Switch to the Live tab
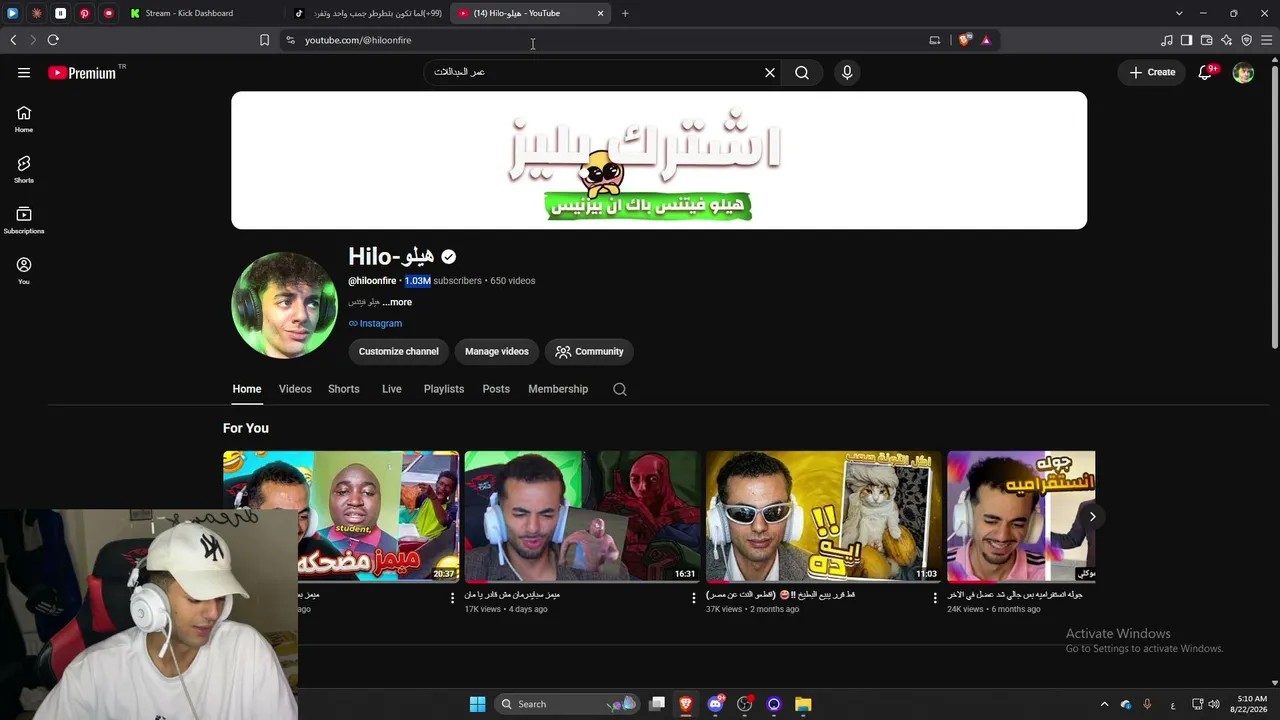The image size is (1280, 720). (392, 389)
